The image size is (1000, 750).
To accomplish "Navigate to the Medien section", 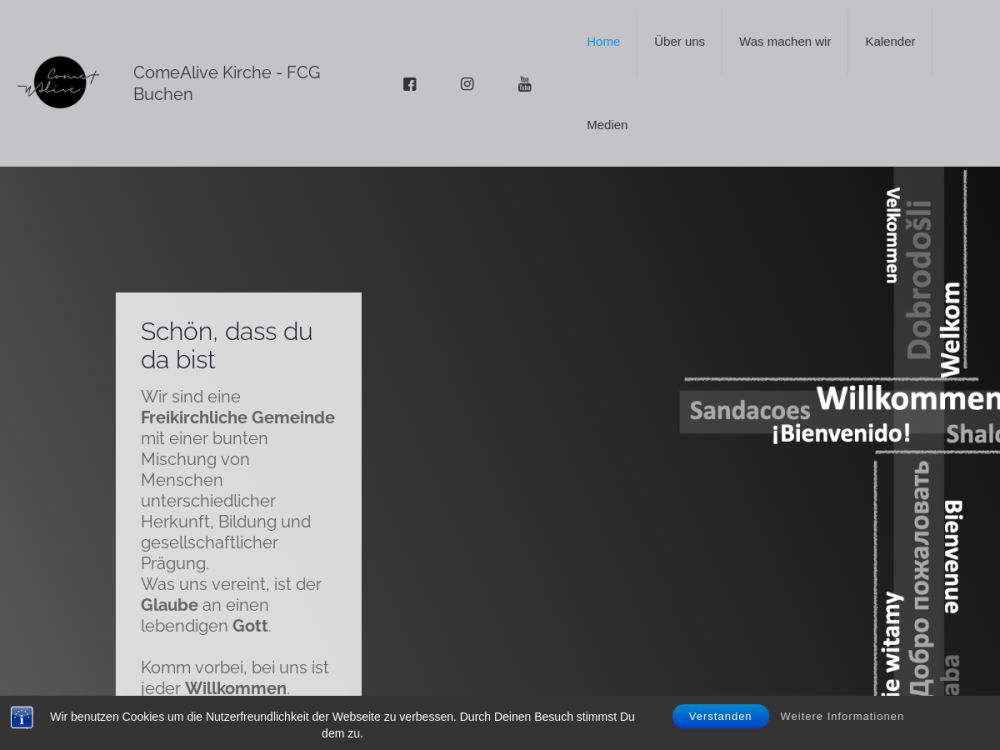I will point(607,125).
